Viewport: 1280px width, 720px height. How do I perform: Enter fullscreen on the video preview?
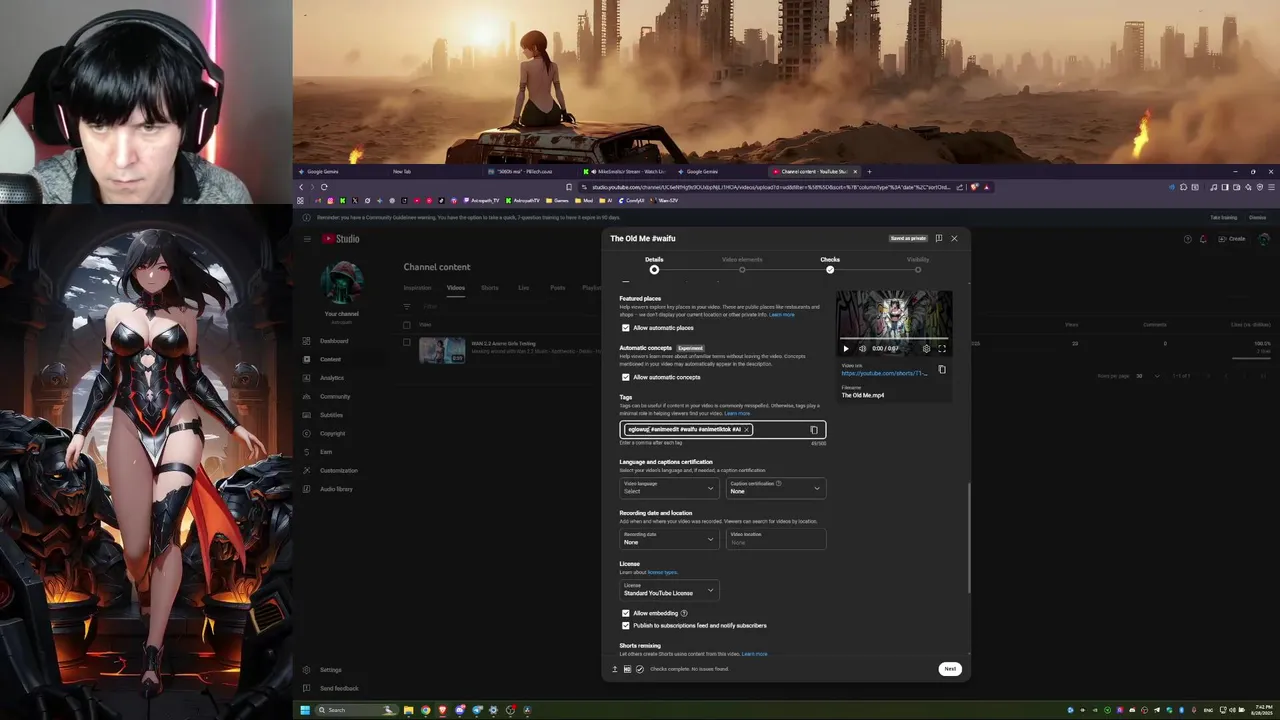[941, 349]
